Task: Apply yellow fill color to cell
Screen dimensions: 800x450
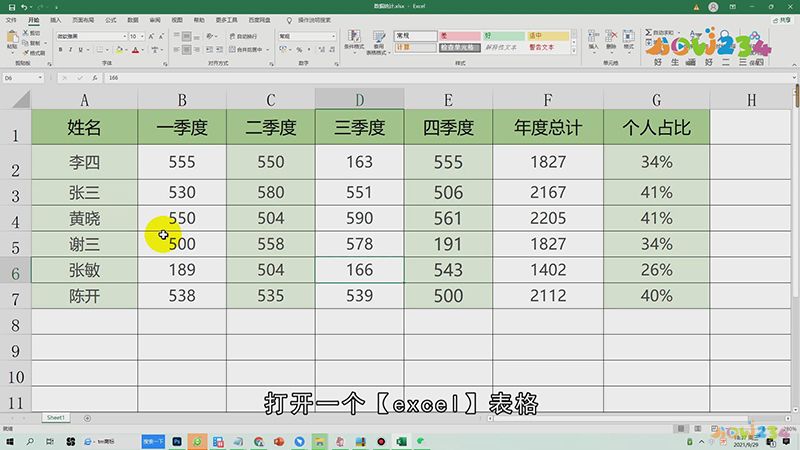Action: point(119,50)
